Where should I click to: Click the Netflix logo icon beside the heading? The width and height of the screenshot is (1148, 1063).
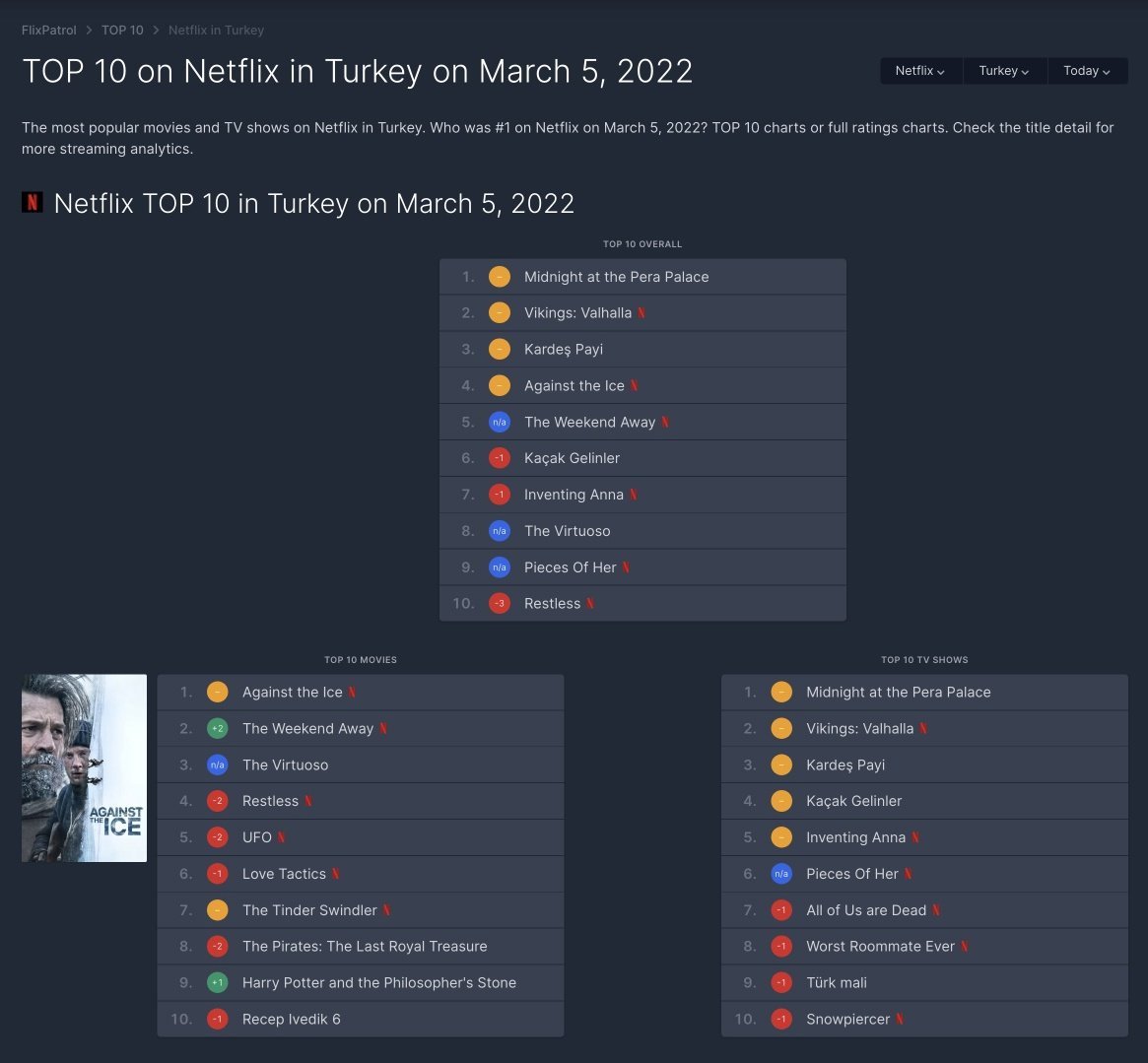[x=33, y=203]
